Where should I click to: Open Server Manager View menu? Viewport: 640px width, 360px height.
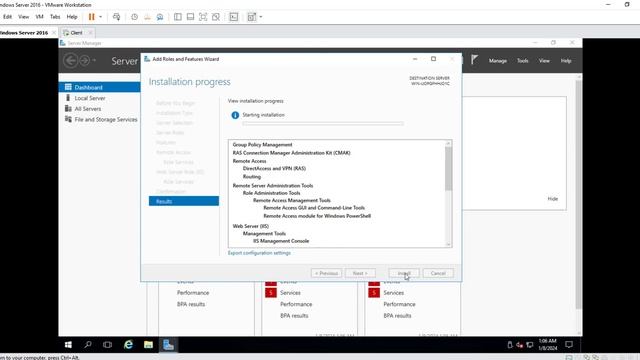pyautogui.click(x=544, y=61)
